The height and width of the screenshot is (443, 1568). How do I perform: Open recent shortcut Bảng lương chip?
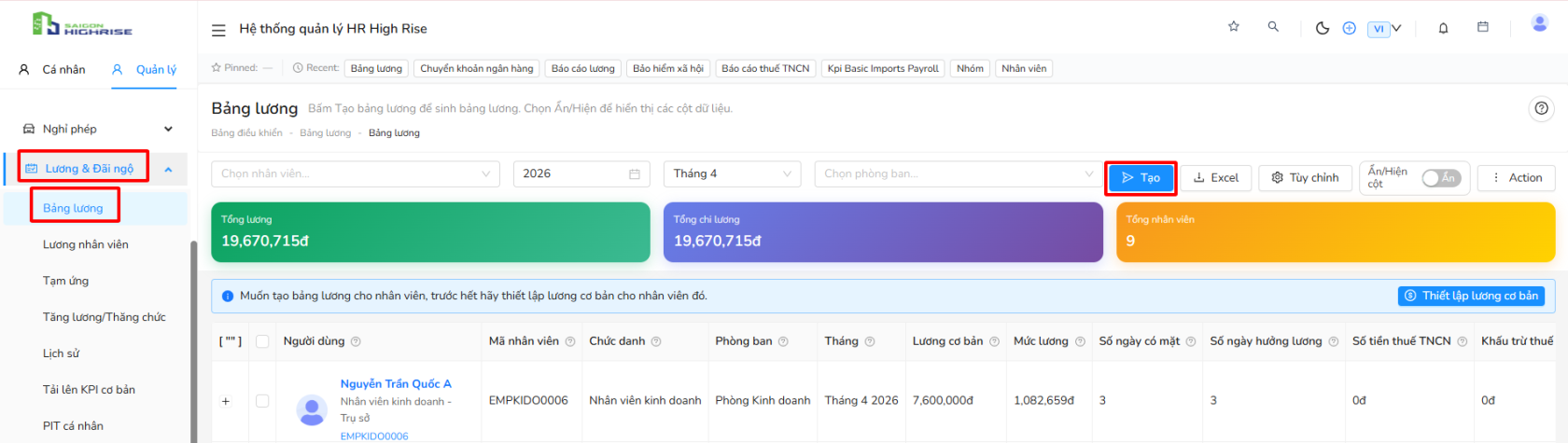click(376, 68)
